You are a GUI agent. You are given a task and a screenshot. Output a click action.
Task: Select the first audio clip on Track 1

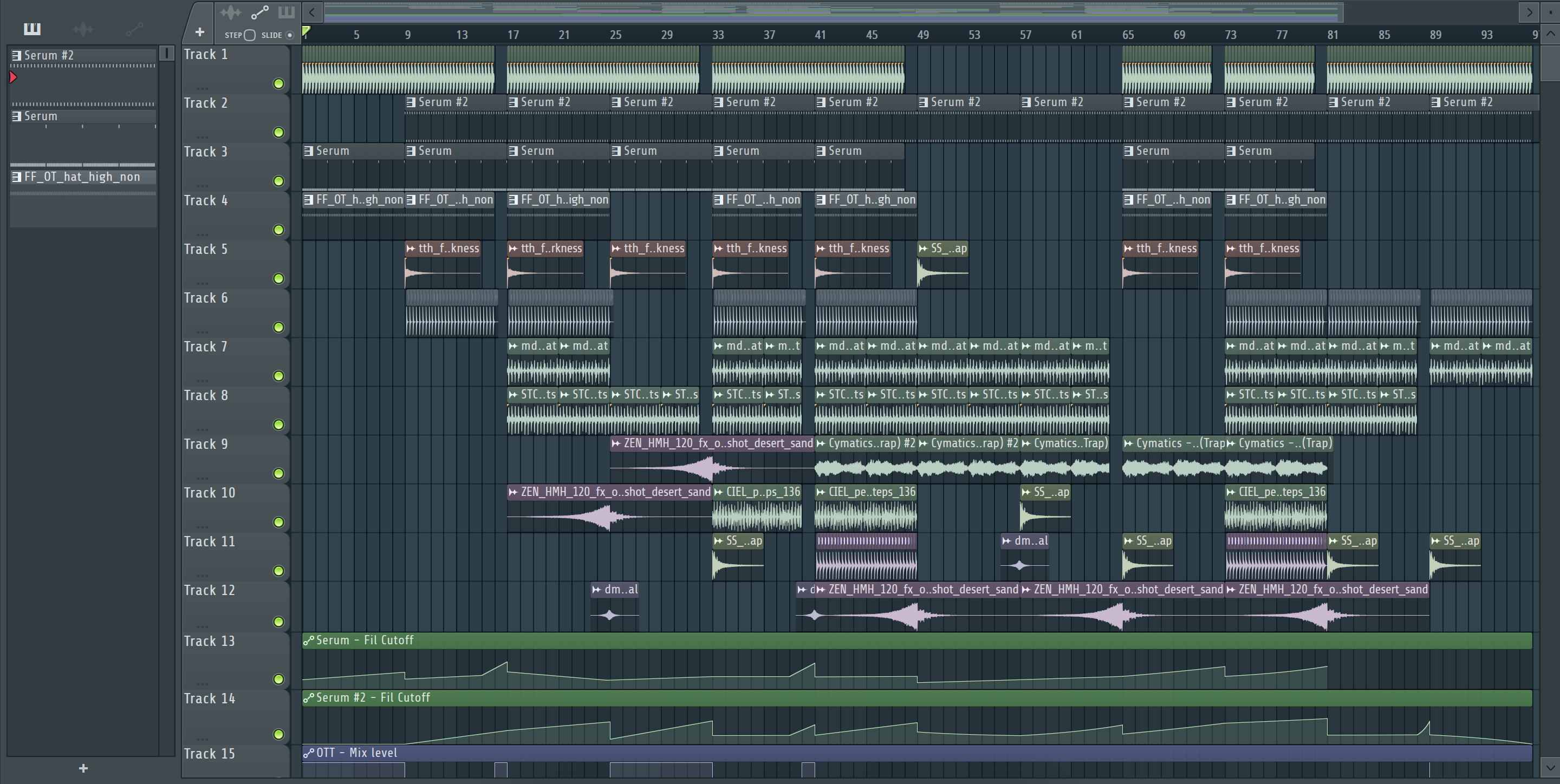click(398, 69)
